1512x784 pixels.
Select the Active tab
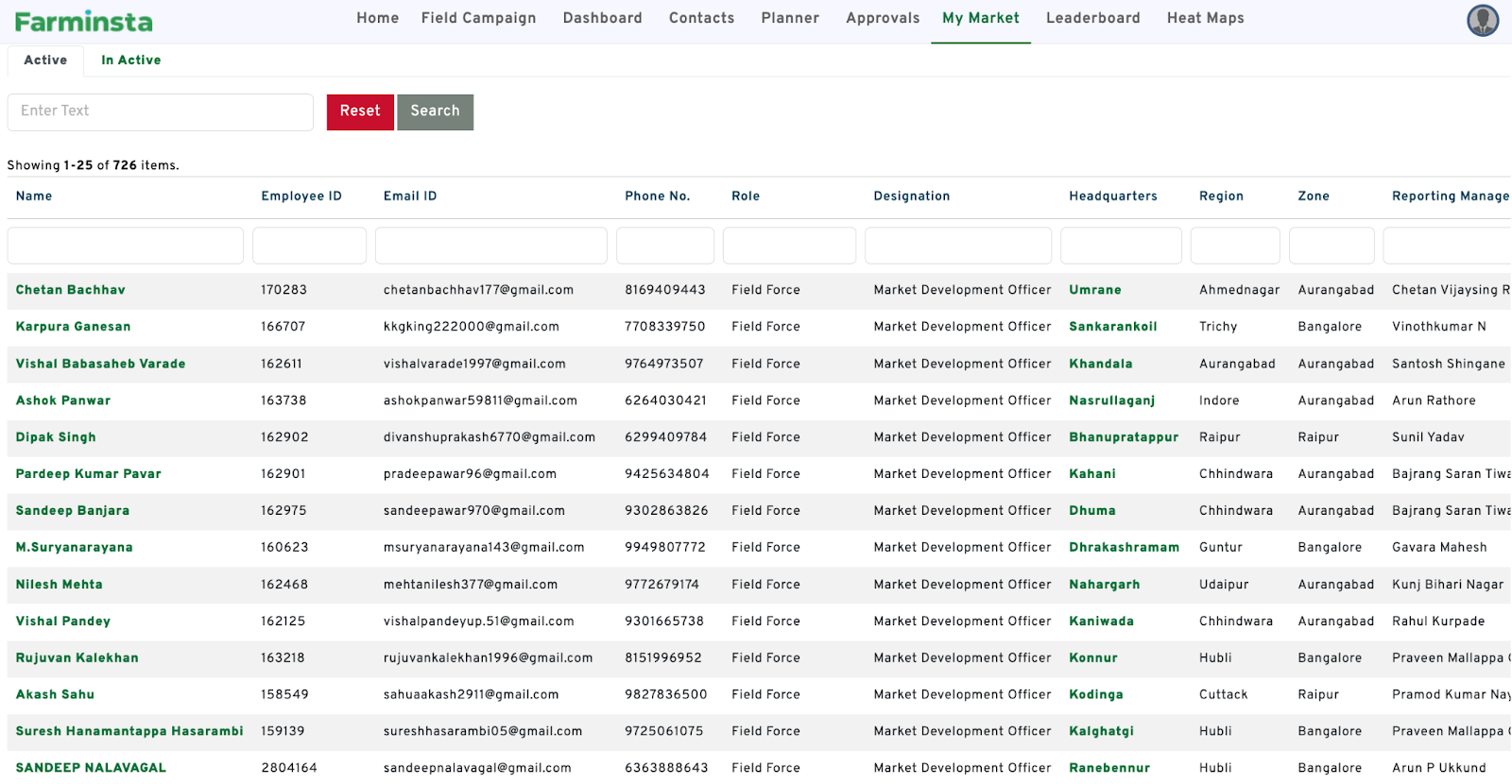[45, 60]
